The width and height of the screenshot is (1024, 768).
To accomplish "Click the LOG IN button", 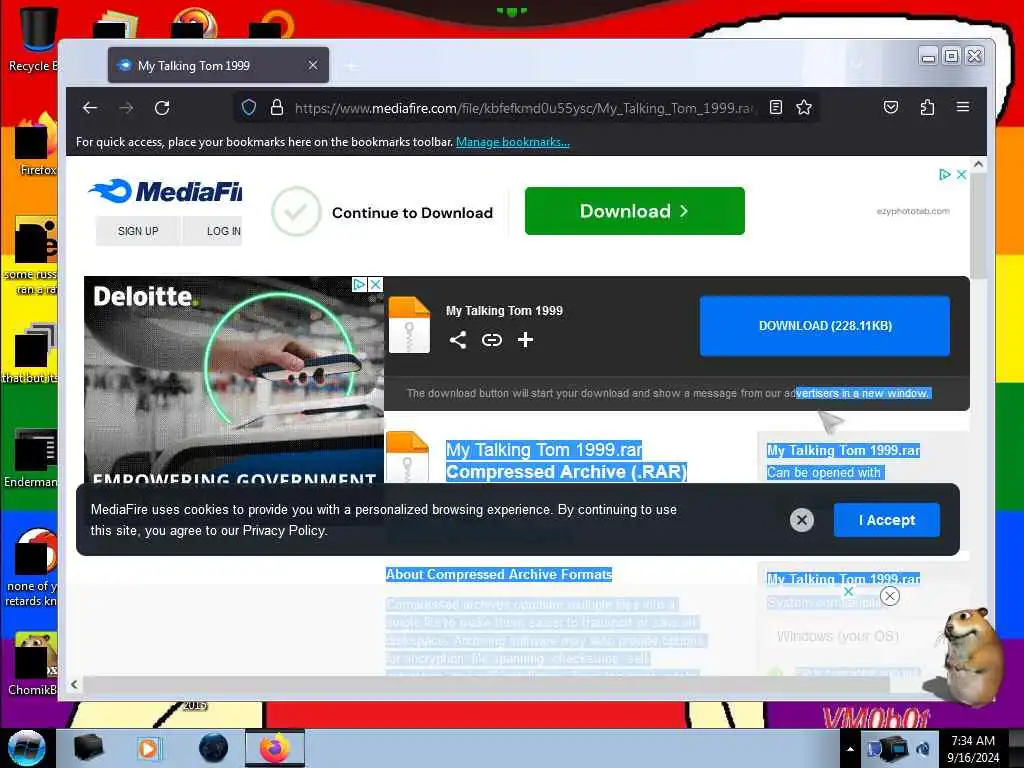I will [213, 231].
